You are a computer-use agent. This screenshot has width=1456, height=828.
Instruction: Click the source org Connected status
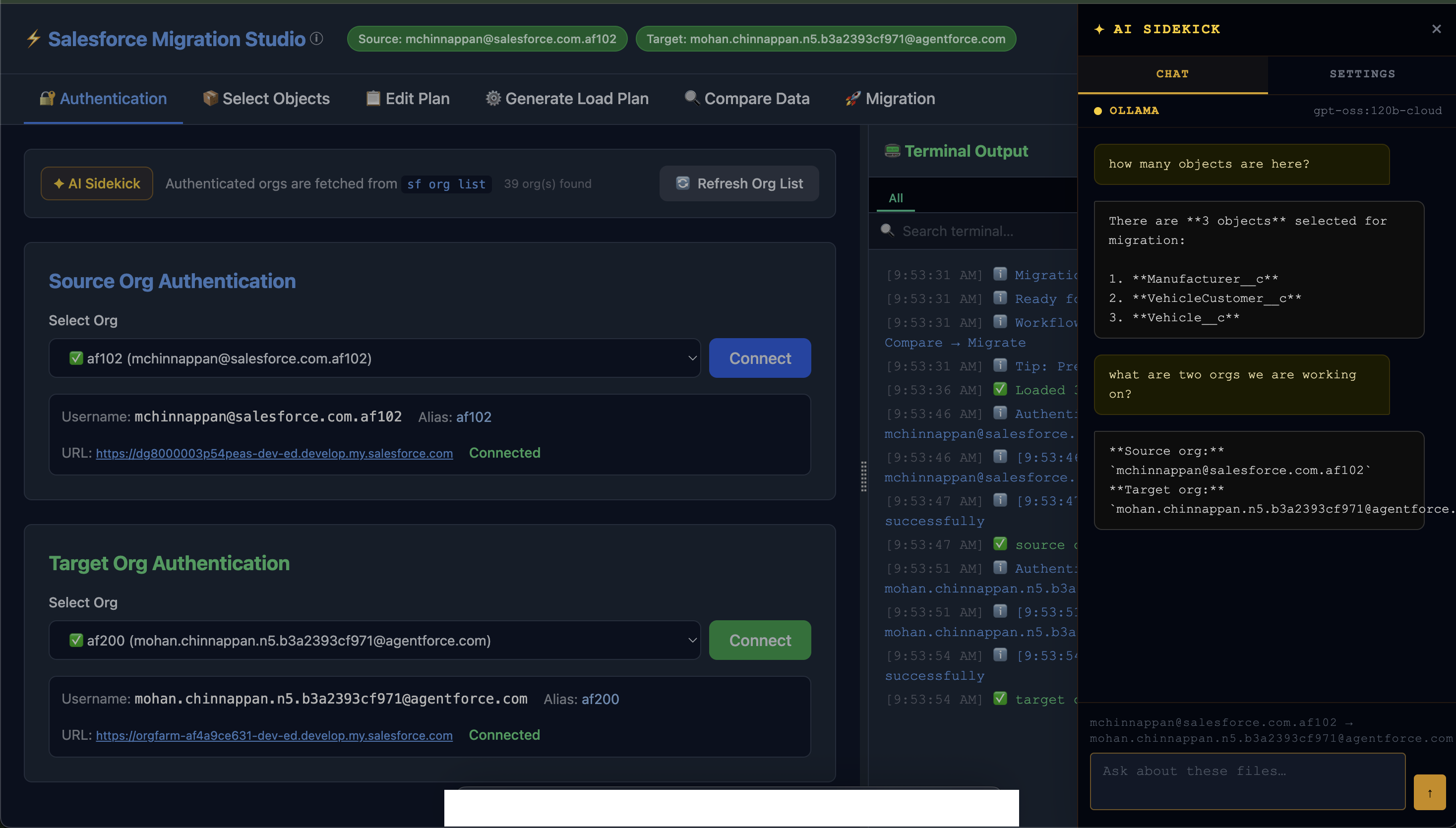click(504, 453)
